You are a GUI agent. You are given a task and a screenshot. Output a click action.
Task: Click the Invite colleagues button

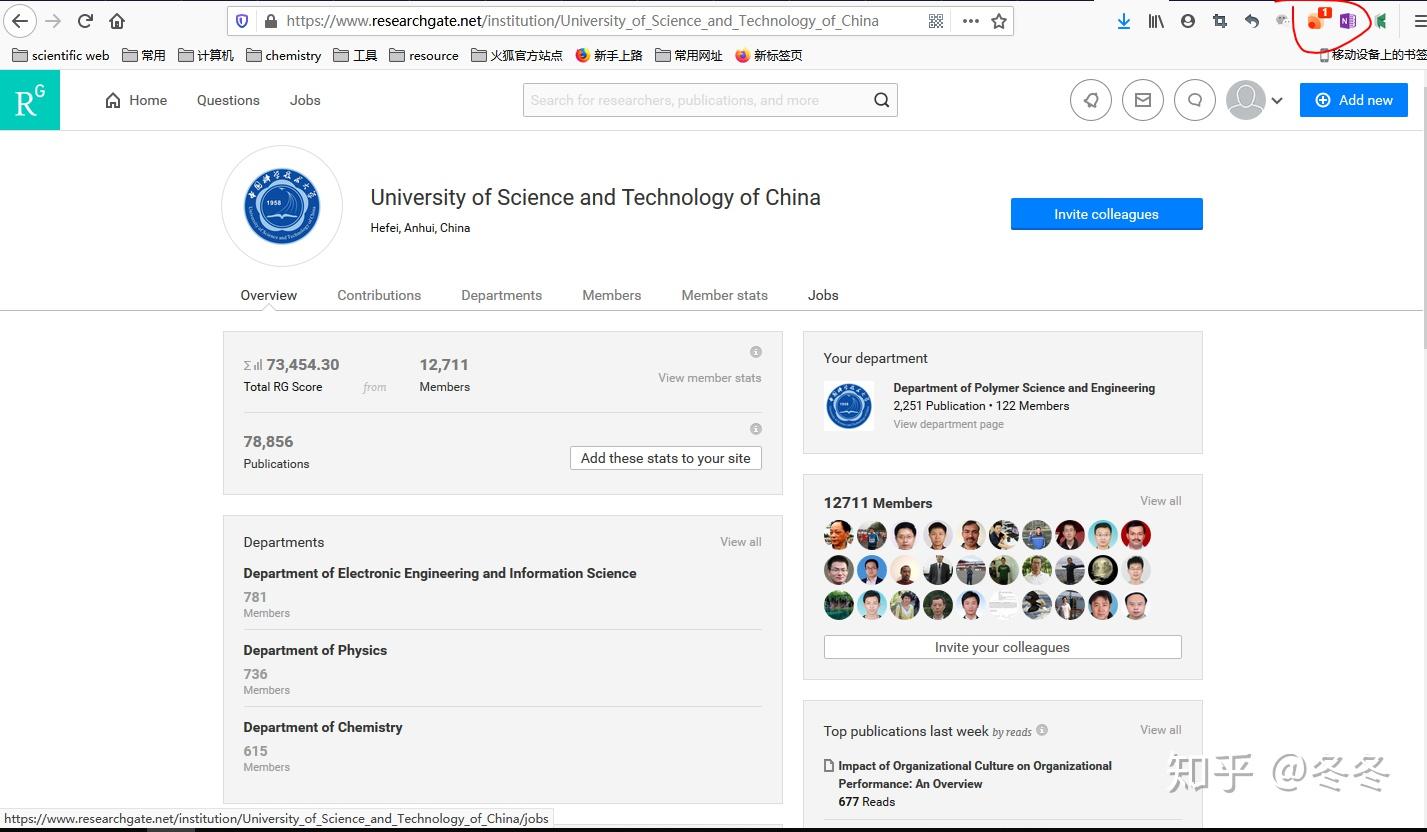point(1106,214)
